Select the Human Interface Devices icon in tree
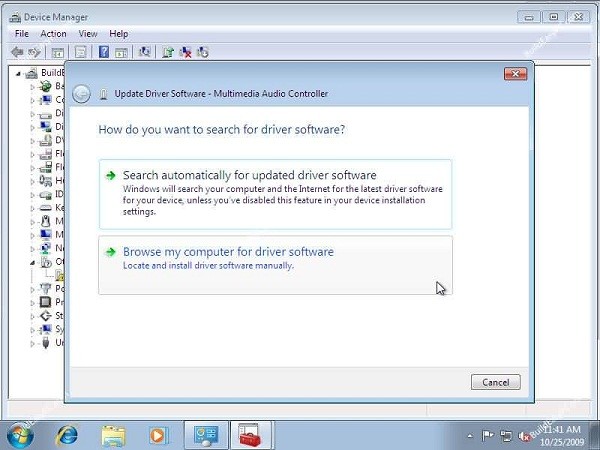 click(46, 181)
